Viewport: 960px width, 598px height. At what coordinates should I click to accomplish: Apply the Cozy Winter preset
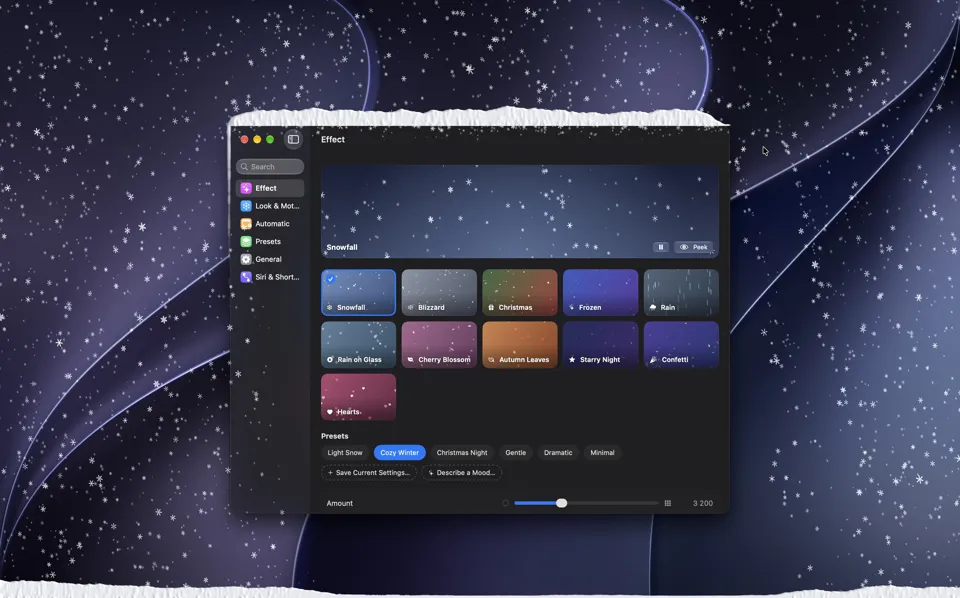(x=400, y=453)
